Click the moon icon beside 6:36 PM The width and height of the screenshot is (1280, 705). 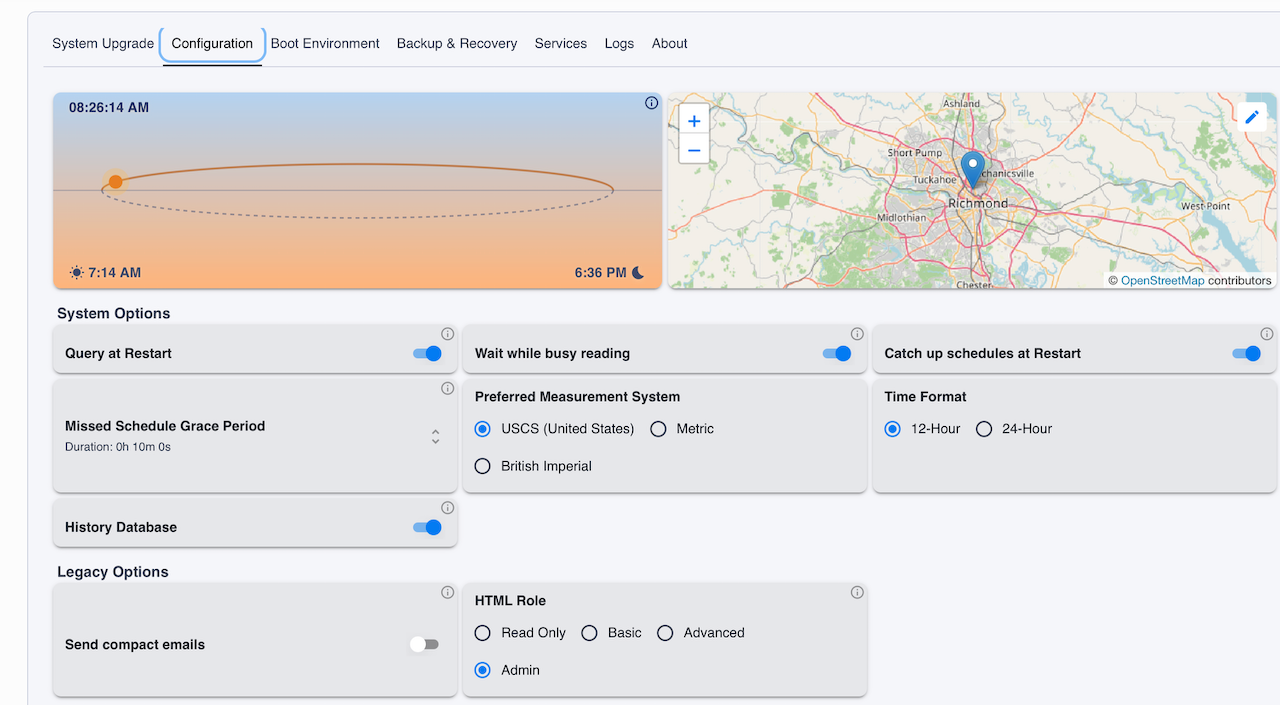tap(638, 273)
